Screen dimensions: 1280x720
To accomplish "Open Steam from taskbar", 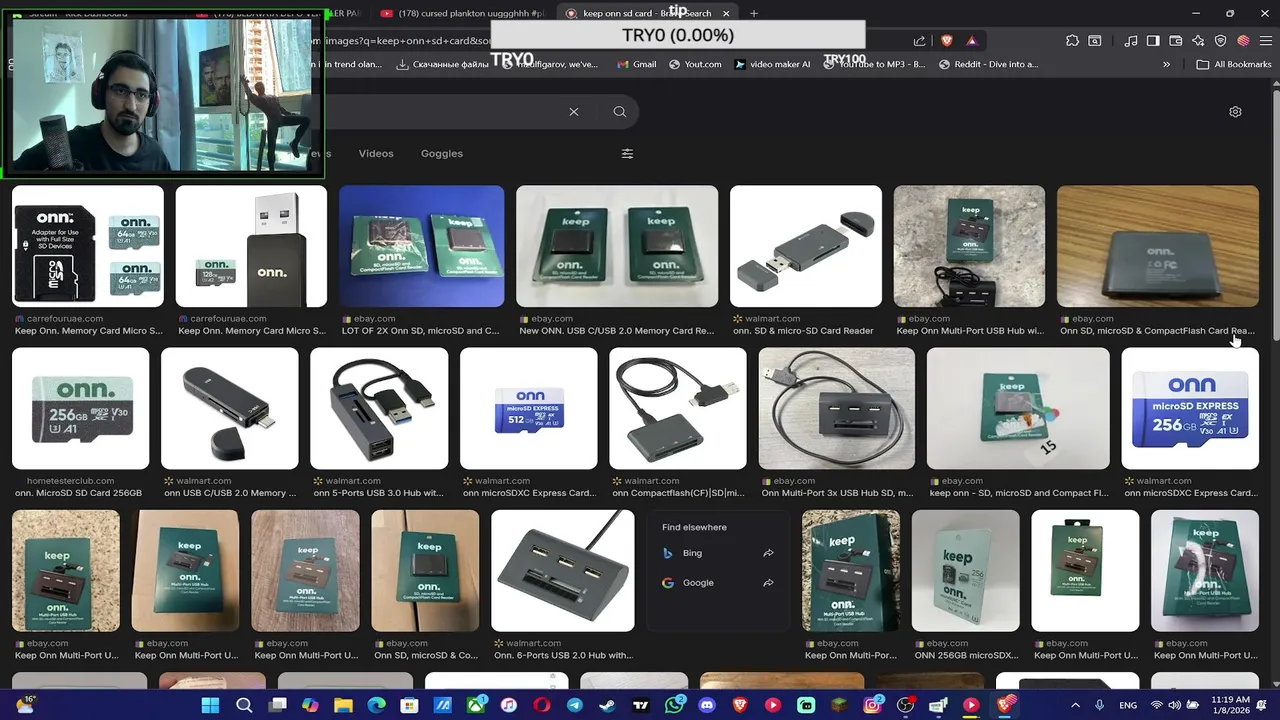I will 608,705.
